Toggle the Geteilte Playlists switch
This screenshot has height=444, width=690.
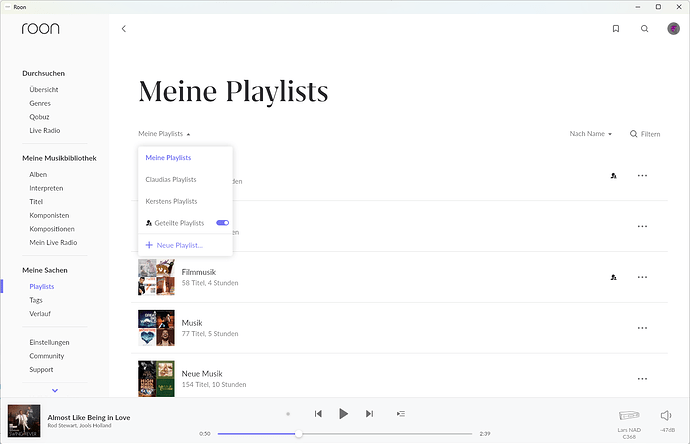tap(223, 223)
